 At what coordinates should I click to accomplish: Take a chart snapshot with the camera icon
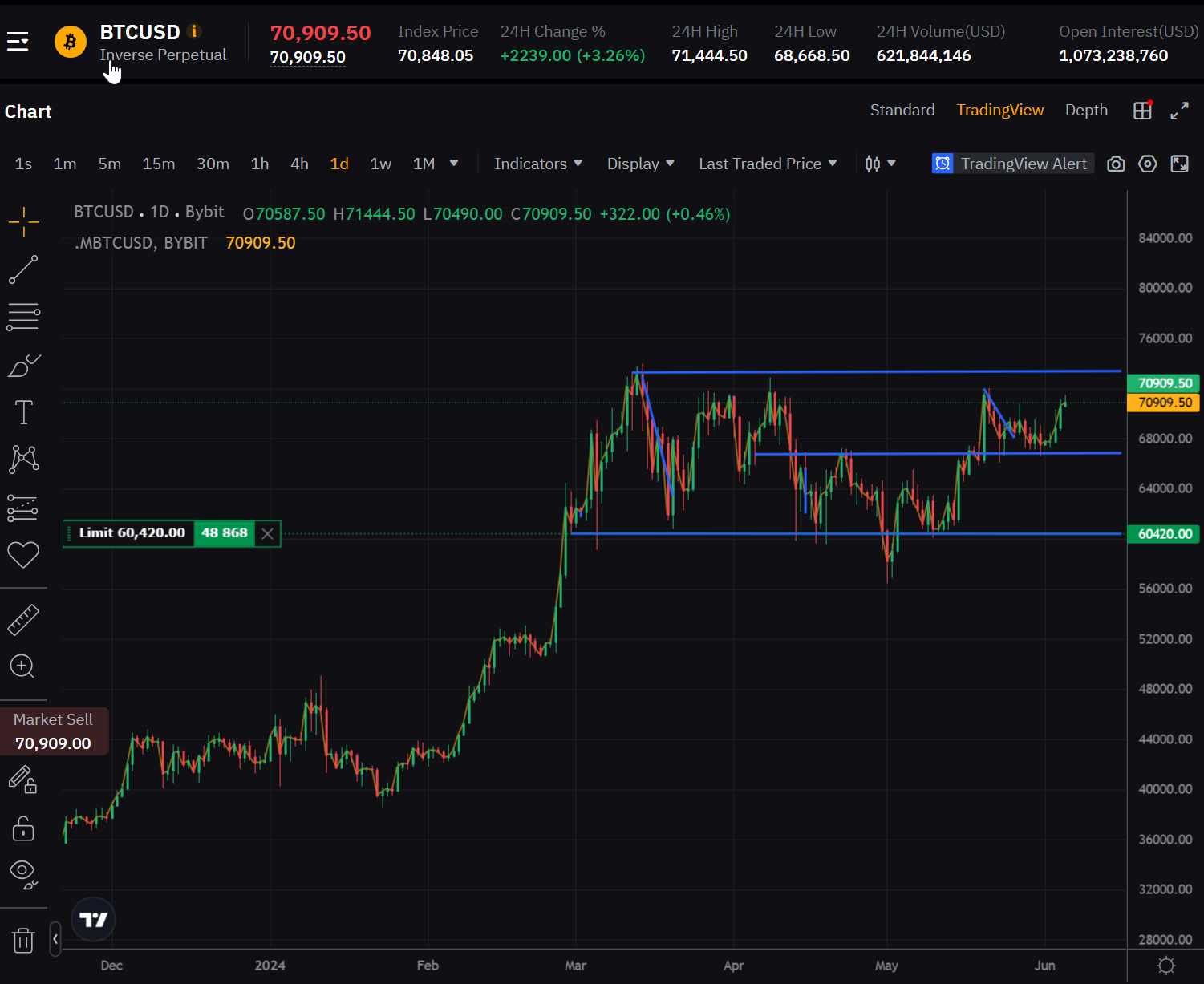pos(1116,164)
